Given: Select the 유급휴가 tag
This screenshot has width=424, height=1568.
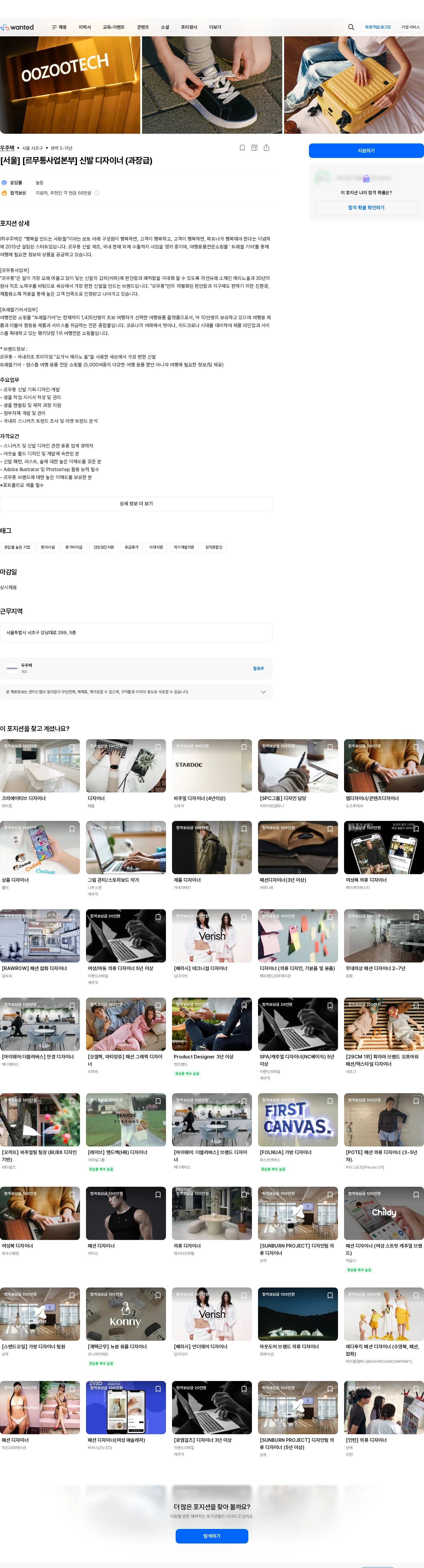Looking at the screenshot, I should coord(131,547).
